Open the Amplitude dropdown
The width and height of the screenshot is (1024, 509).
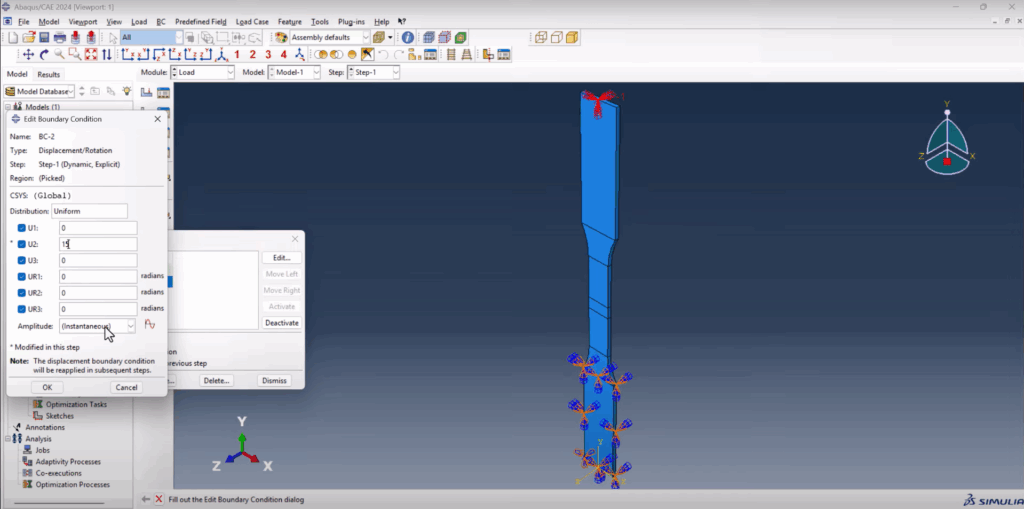(97, 325)
